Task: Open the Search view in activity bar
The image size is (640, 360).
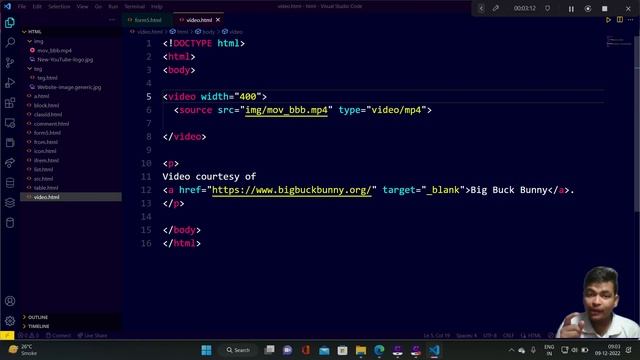Action: tap(10, 42)
